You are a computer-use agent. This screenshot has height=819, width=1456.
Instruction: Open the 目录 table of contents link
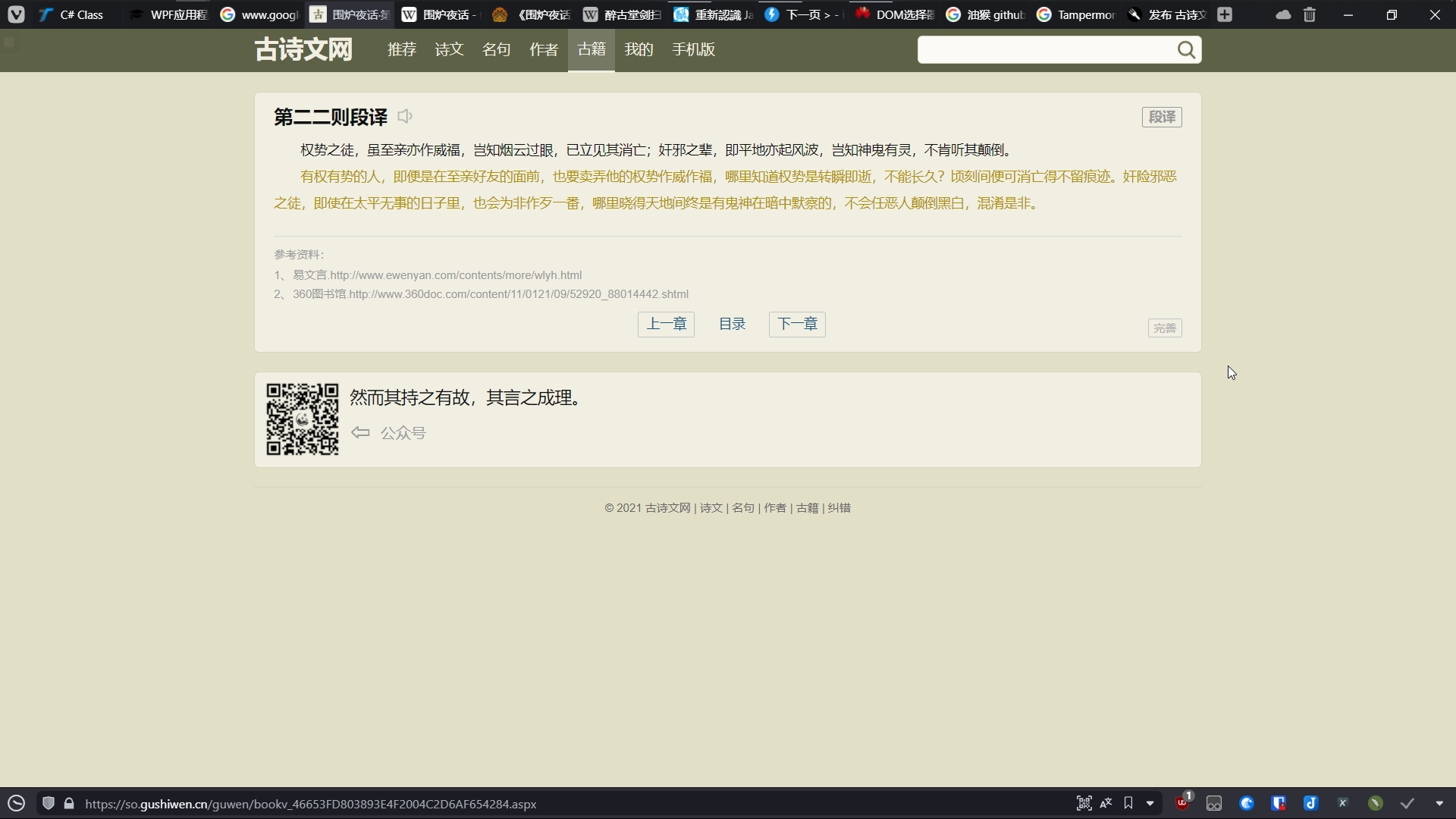pyautogui.click(x=732, y=324)
